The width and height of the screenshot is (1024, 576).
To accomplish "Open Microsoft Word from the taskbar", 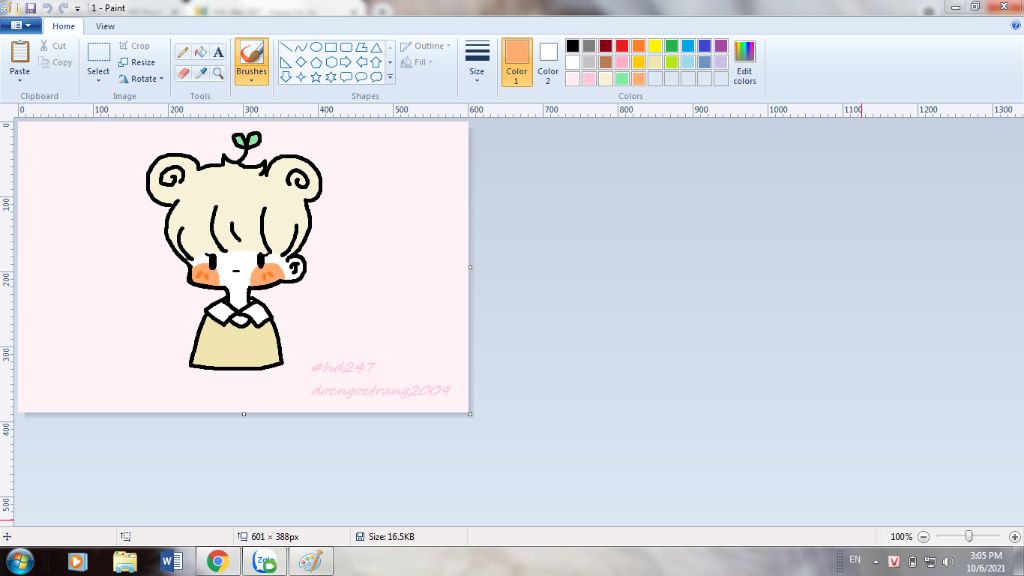I will pyautogui.click(x=172, y=561).
